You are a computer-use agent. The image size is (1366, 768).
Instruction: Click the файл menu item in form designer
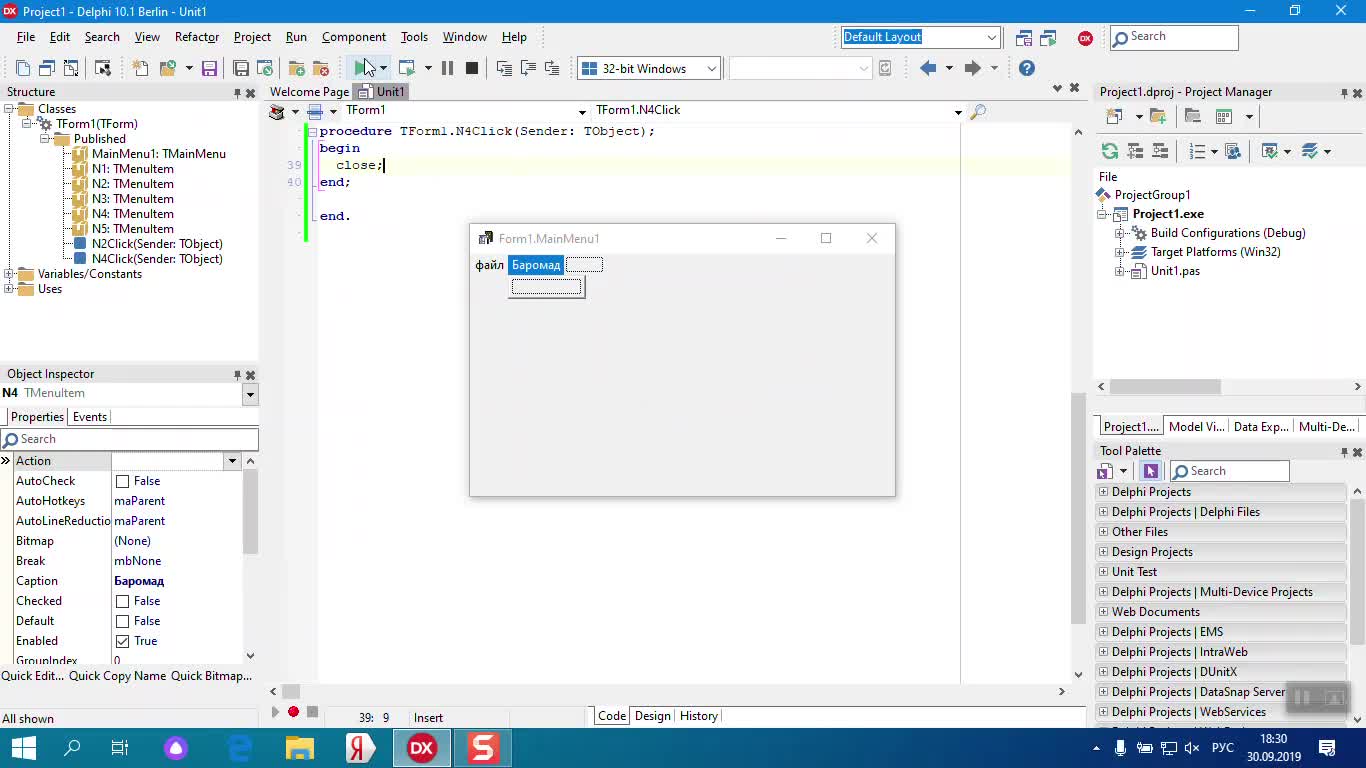point(489,265)
